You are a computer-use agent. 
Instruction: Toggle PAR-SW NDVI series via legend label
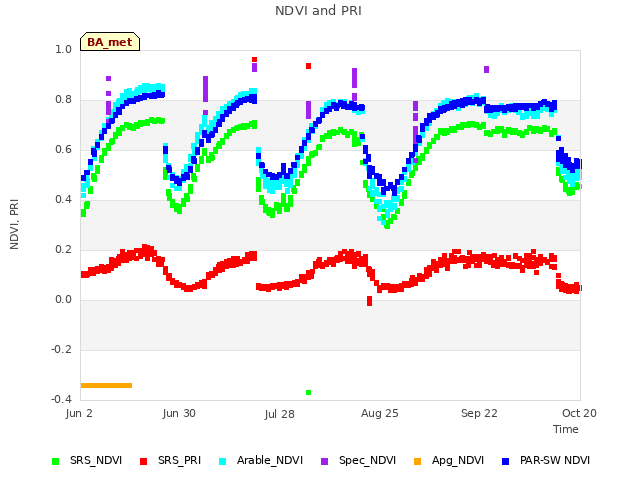coord(555,460)
